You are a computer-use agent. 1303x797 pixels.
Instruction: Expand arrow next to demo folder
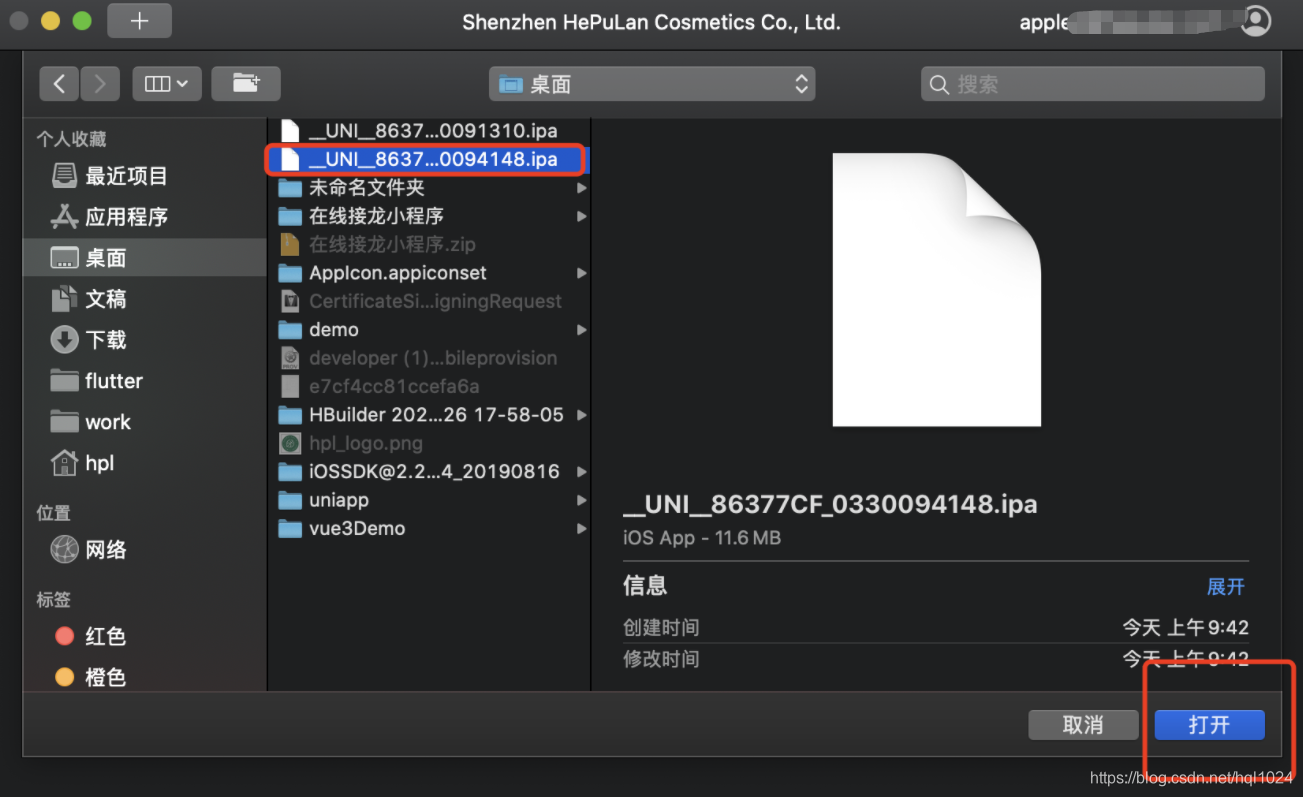(x=581, y=329)
